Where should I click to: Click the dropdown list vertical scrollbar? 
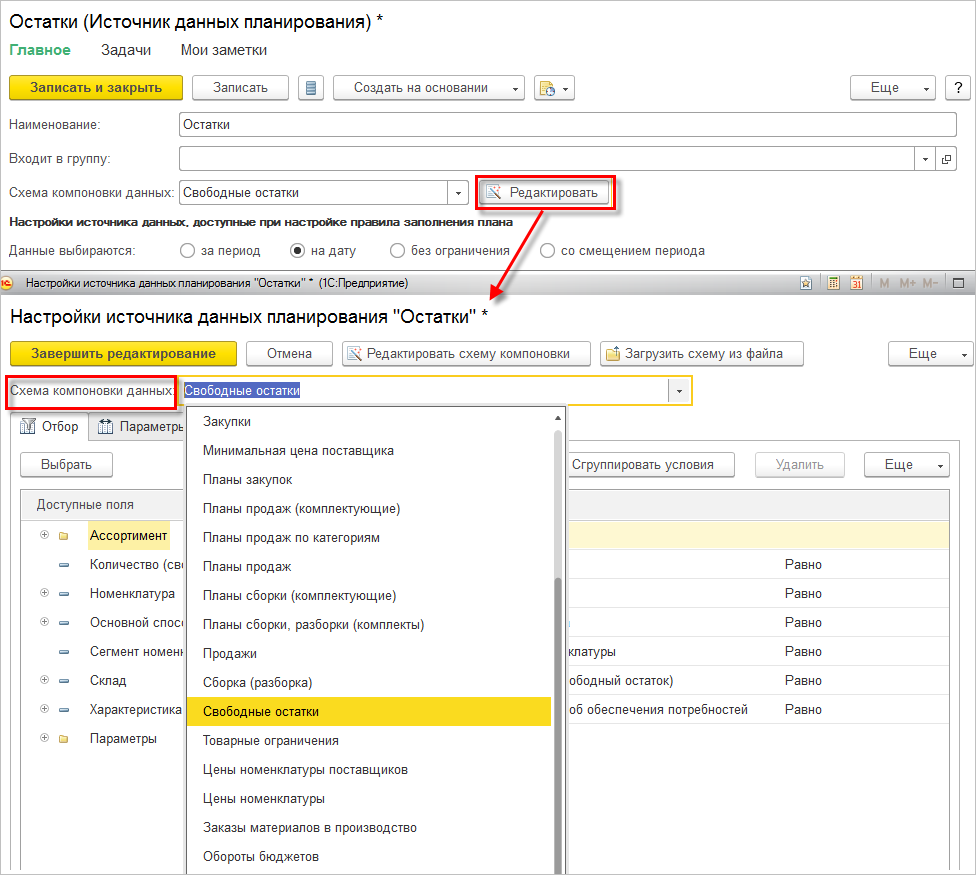pyautogui.click(x=558, y=641)
